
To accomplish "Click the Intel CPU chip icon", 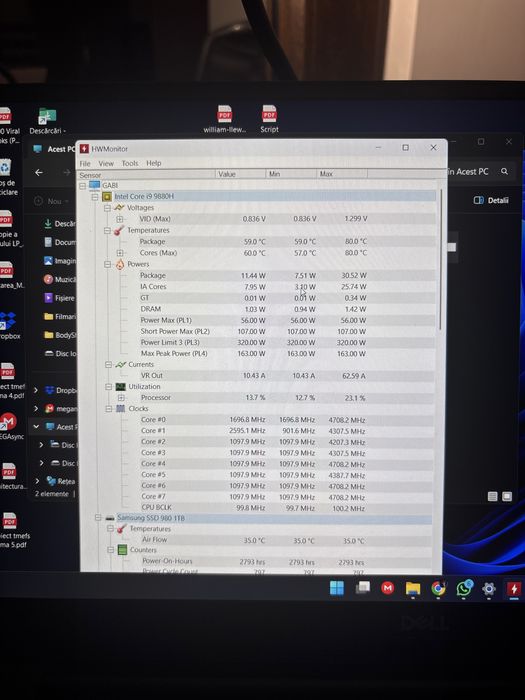I will click(107, 196).
